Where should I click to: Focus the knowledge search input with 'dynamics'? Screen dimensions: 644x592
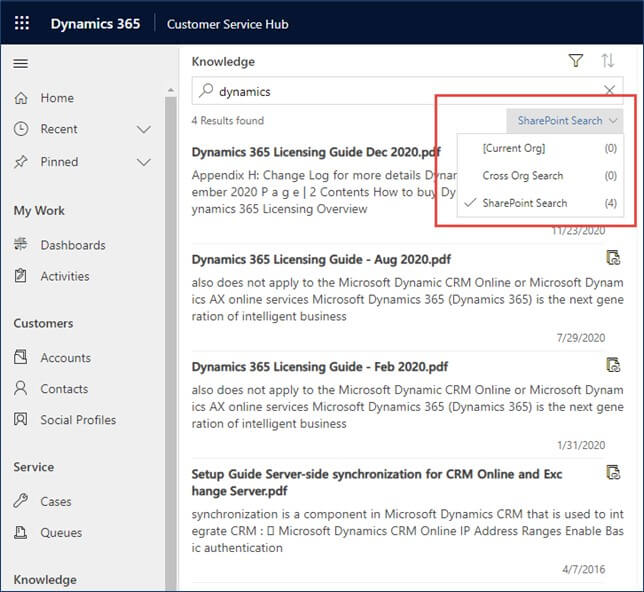click(407, 90)
